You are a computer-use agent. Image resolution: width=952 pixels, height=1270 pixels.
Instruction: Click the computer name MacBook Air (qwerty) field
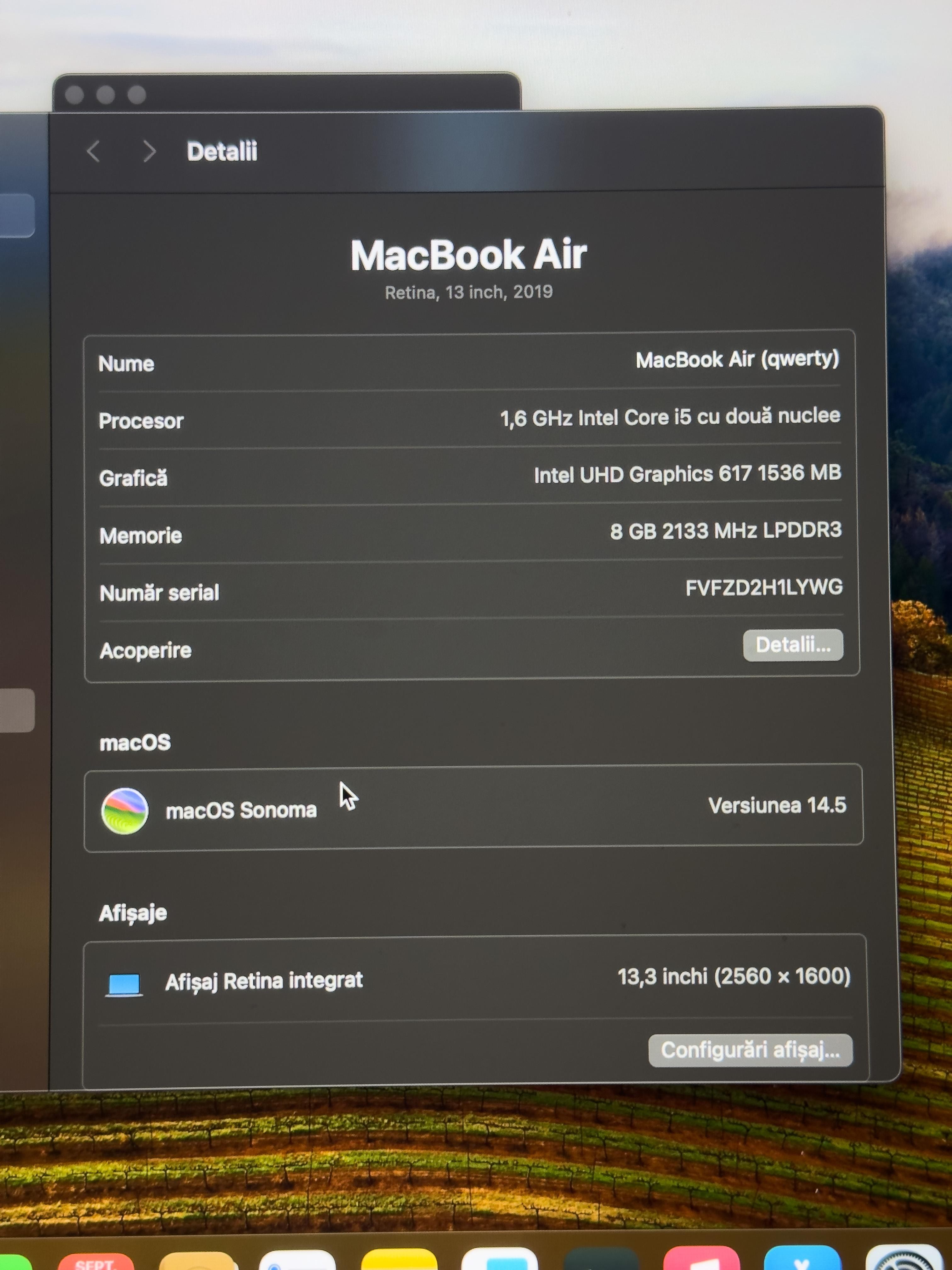pos(737,359)
